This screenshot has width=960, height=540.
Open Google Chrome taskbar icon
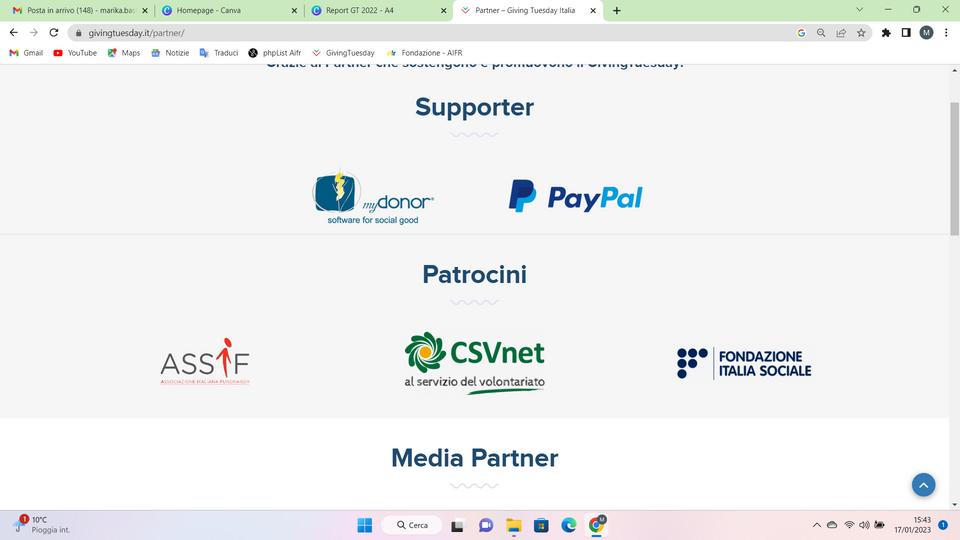597,525
